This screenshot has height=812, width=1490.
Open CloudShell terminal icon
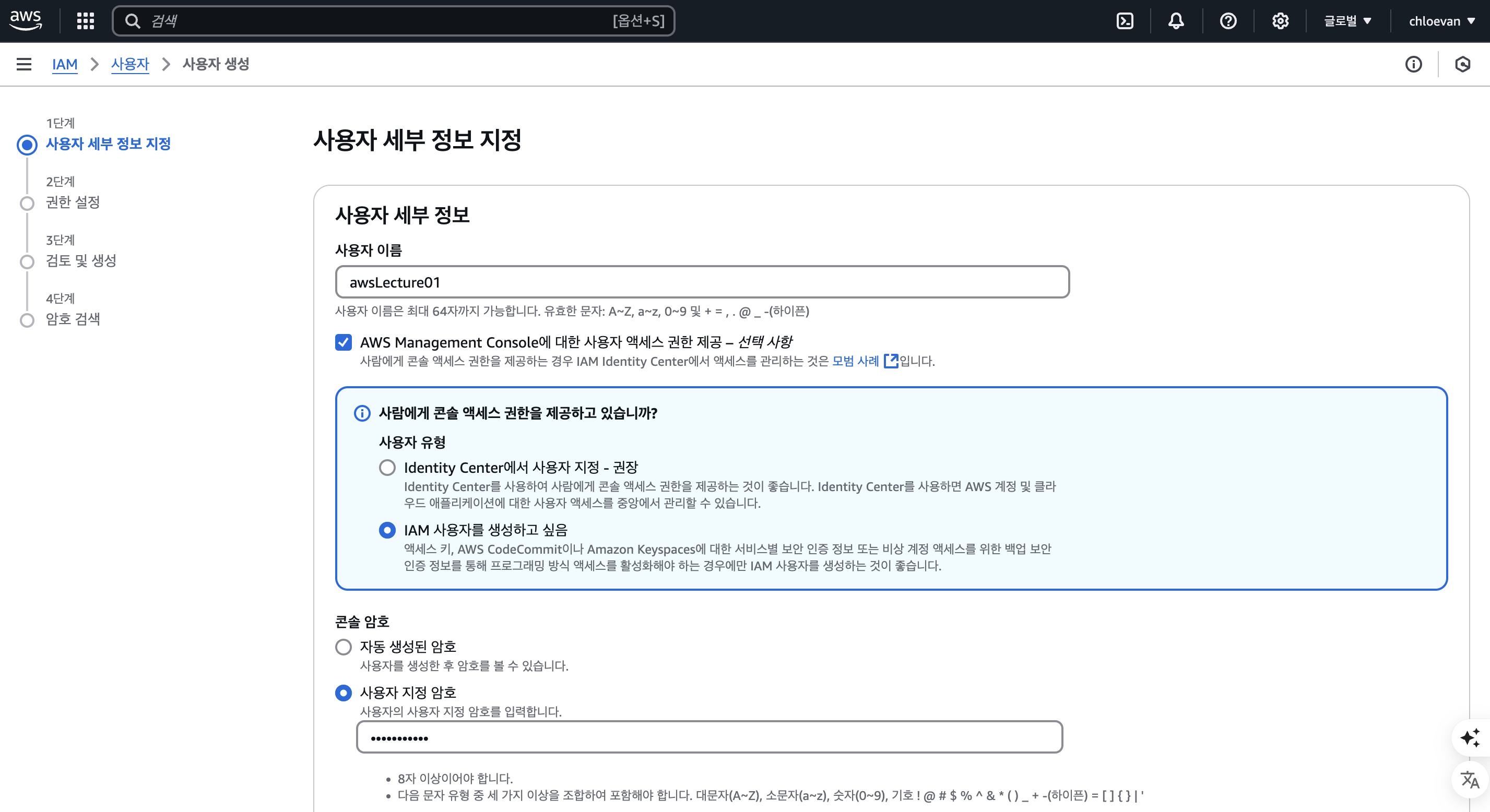[1125, 21]
